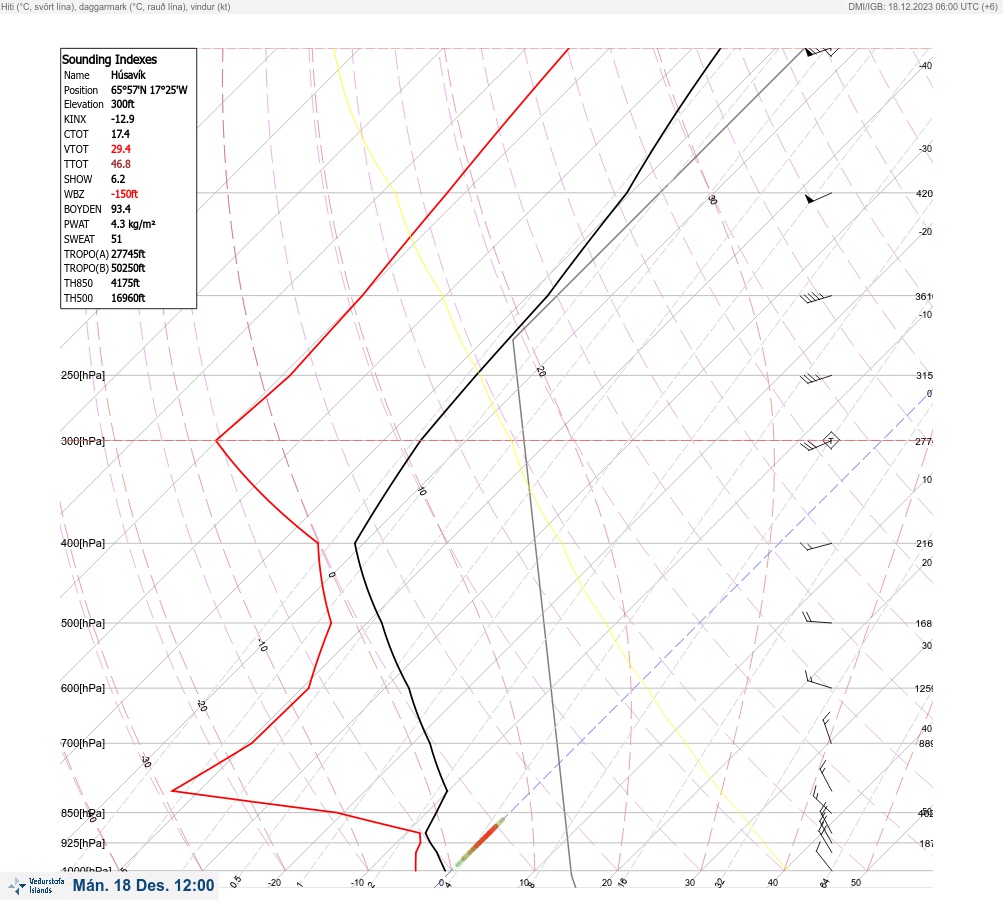
Task: Click the station name Húsavík
Action: 128,75
